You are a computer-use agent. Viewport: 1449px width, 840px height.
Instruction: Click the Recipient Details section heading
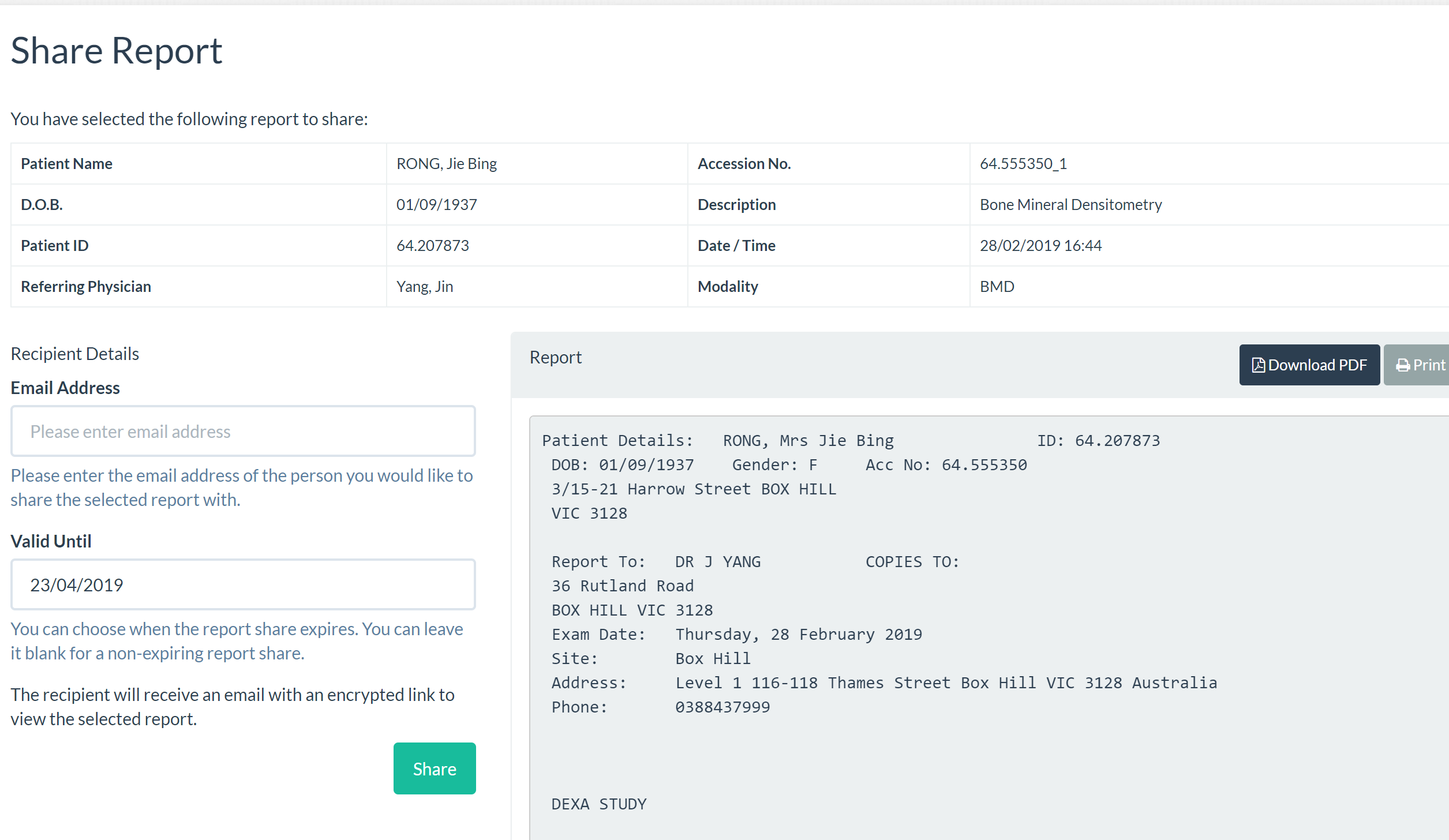pos(75,354)
